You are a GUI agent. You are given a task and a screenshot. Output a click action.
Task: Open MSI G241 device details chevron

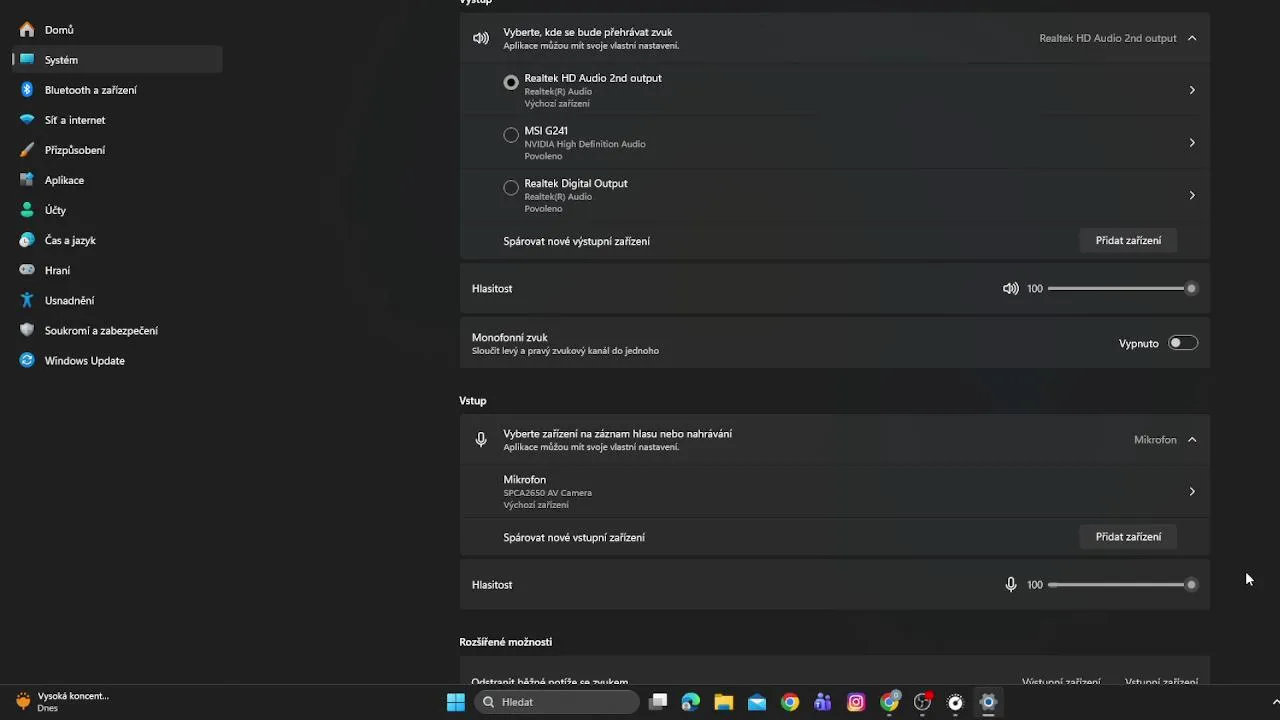click(x=1192, y=143)
